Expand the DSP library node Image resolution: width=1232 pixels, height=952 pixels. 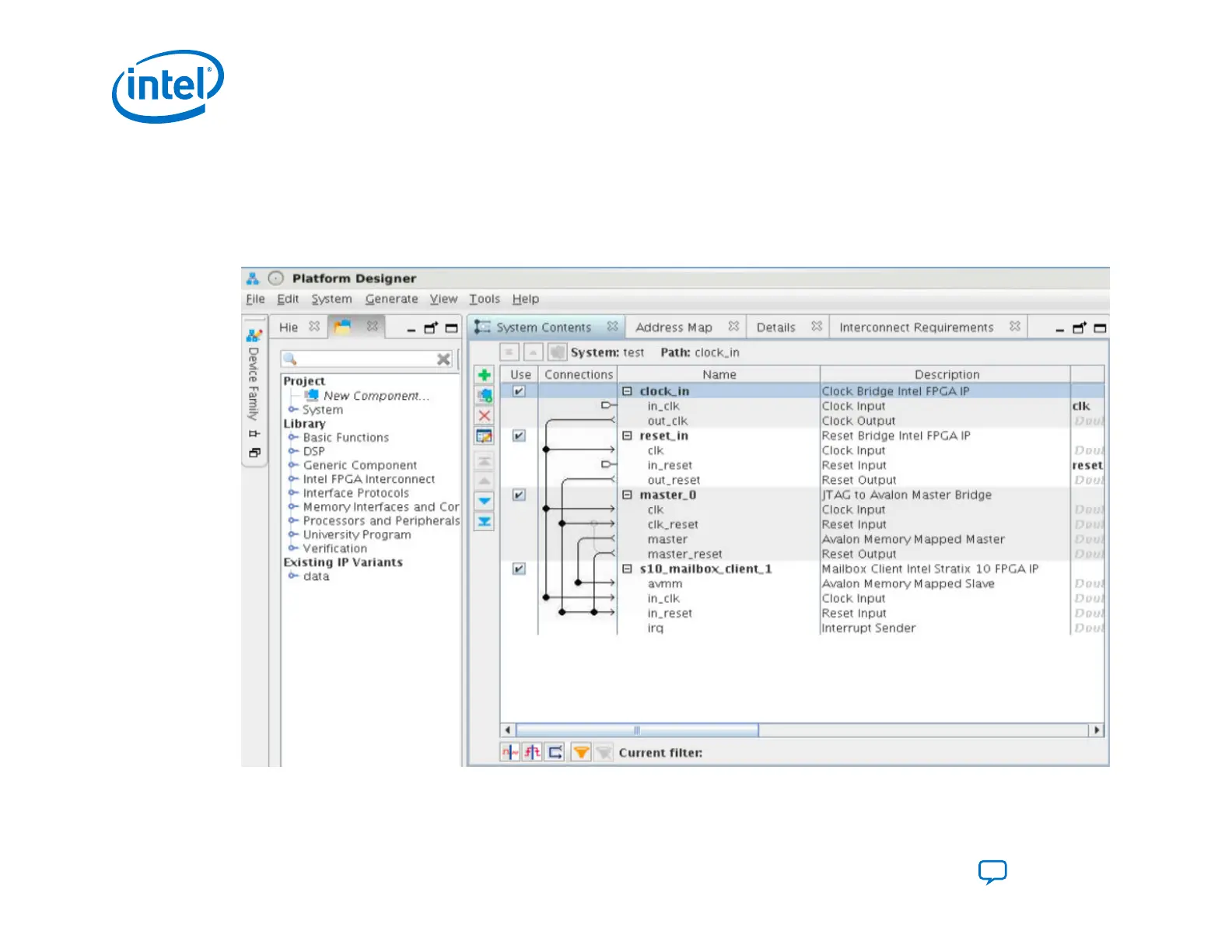pyautogui.click(x=293, y=451)
